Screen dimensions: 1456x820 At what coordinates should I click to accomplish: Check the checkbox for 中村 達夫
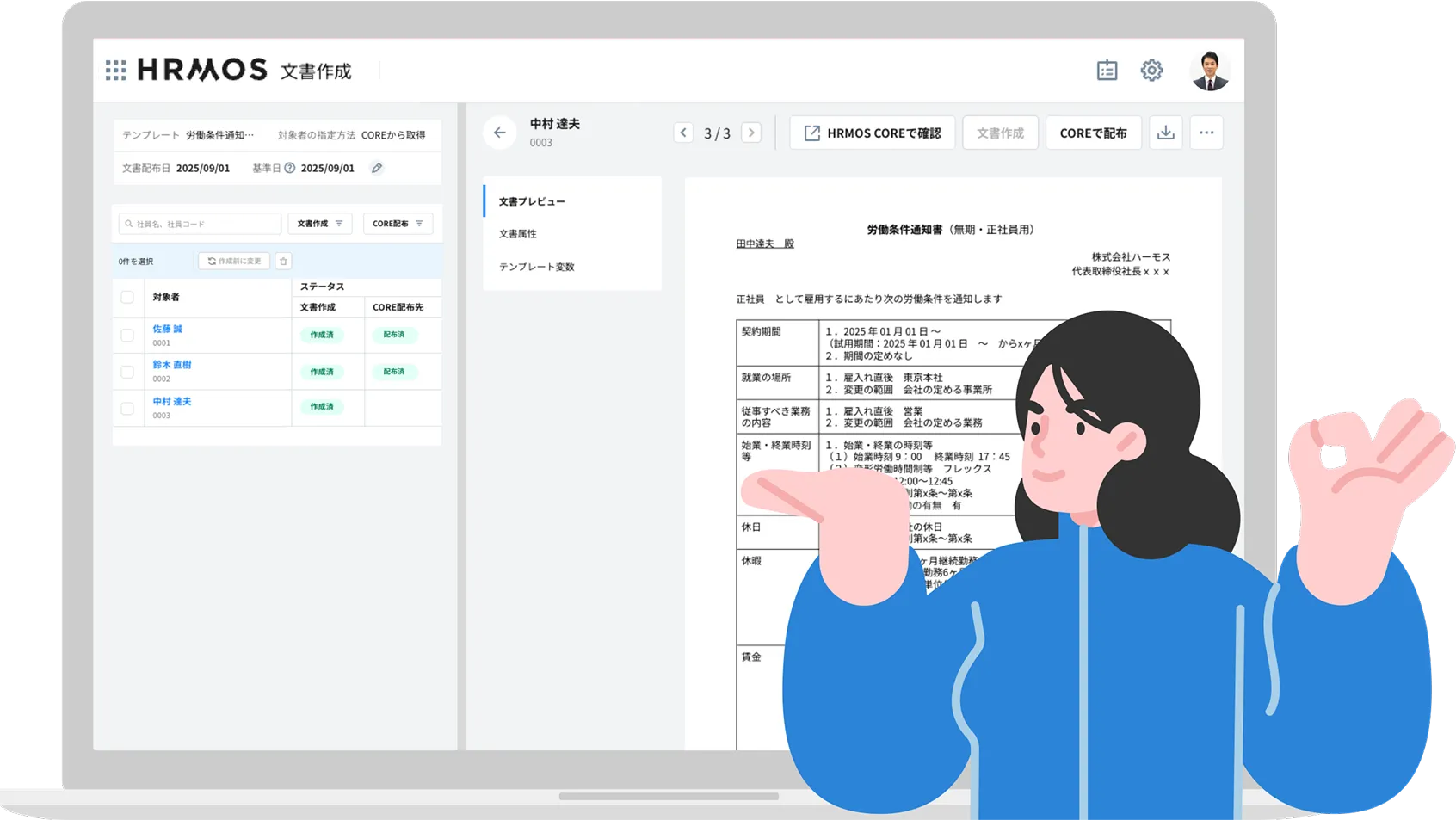tap(127, 407)
